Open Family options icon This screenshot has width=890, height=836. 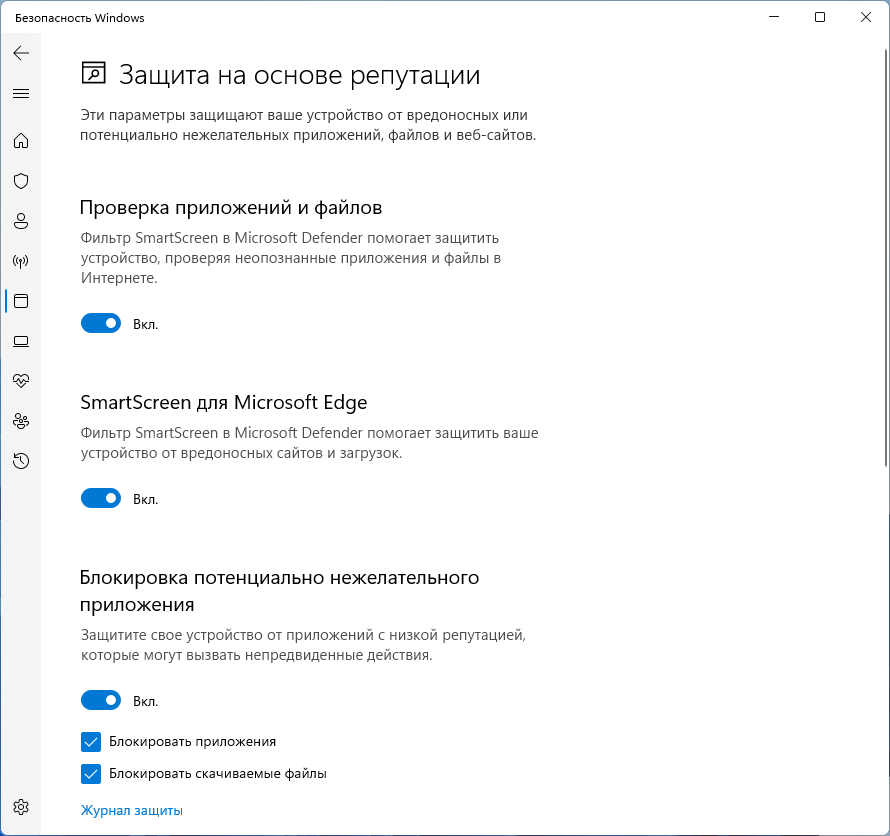21,421
